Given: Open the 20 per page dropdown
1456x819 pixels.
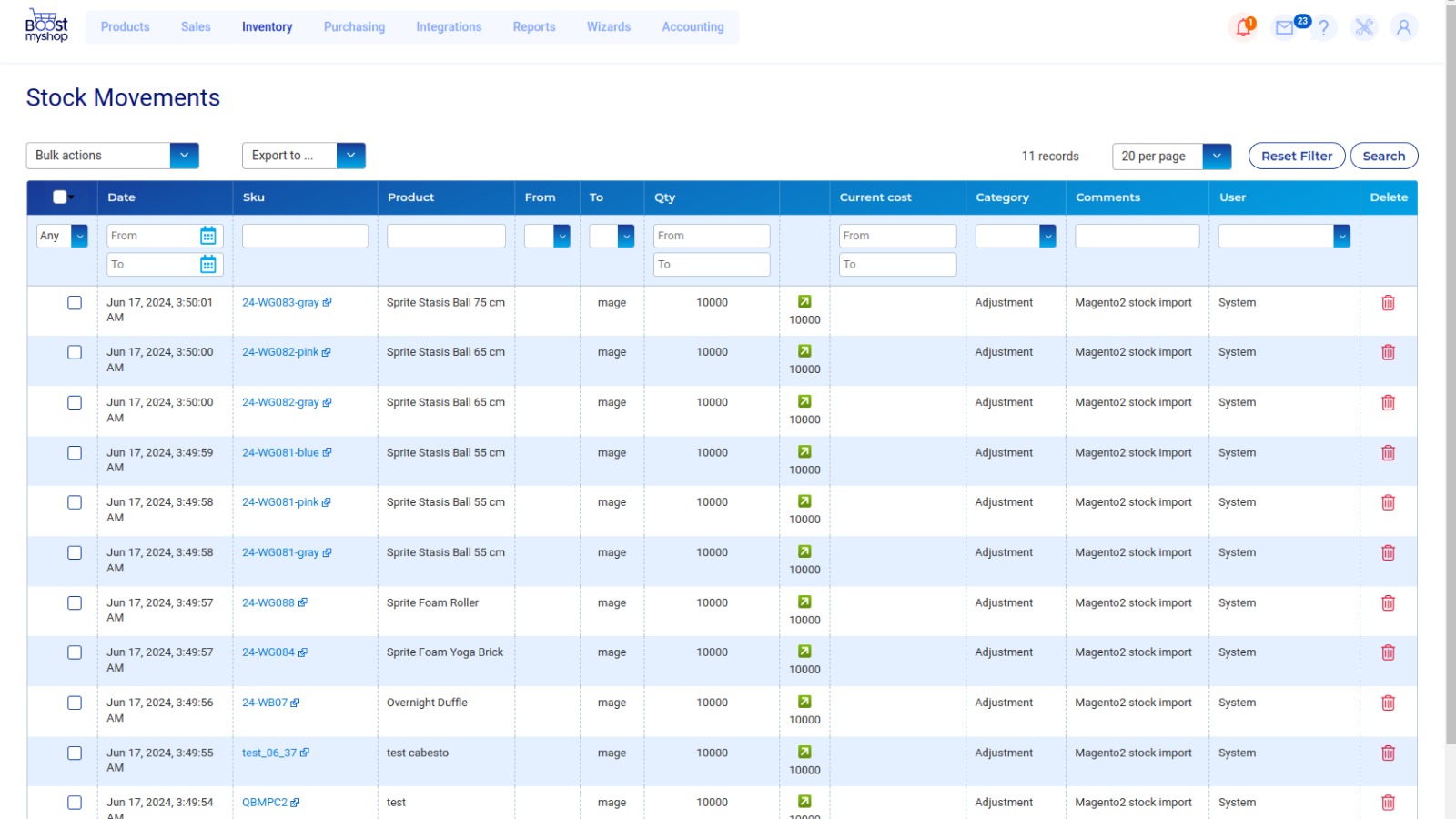Looking at the screenshot, I should 1217,156.
